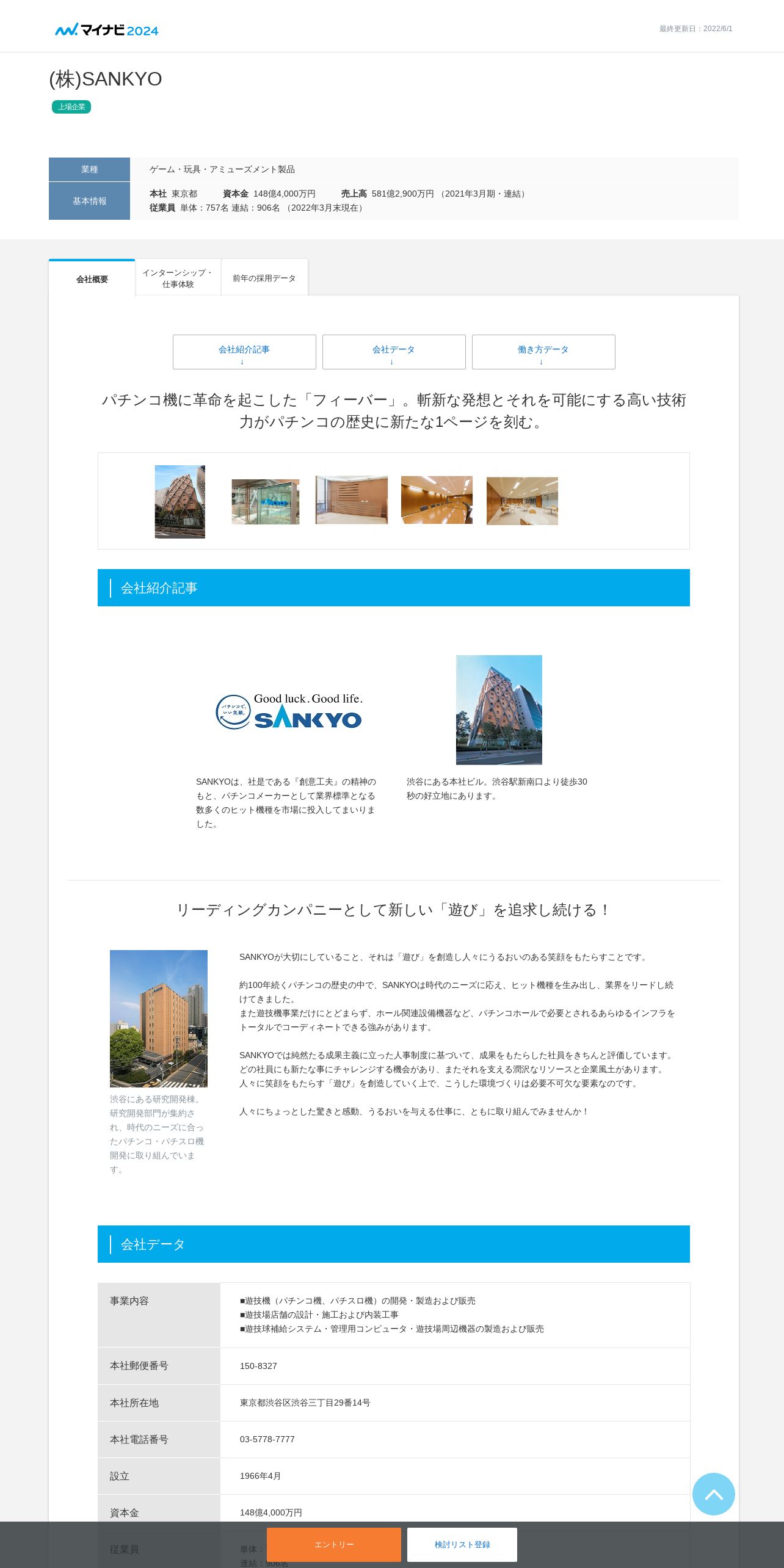Click phone number 03-5778-7777
Viewport: 784px width, 1568px height.
coord(267,1439)
